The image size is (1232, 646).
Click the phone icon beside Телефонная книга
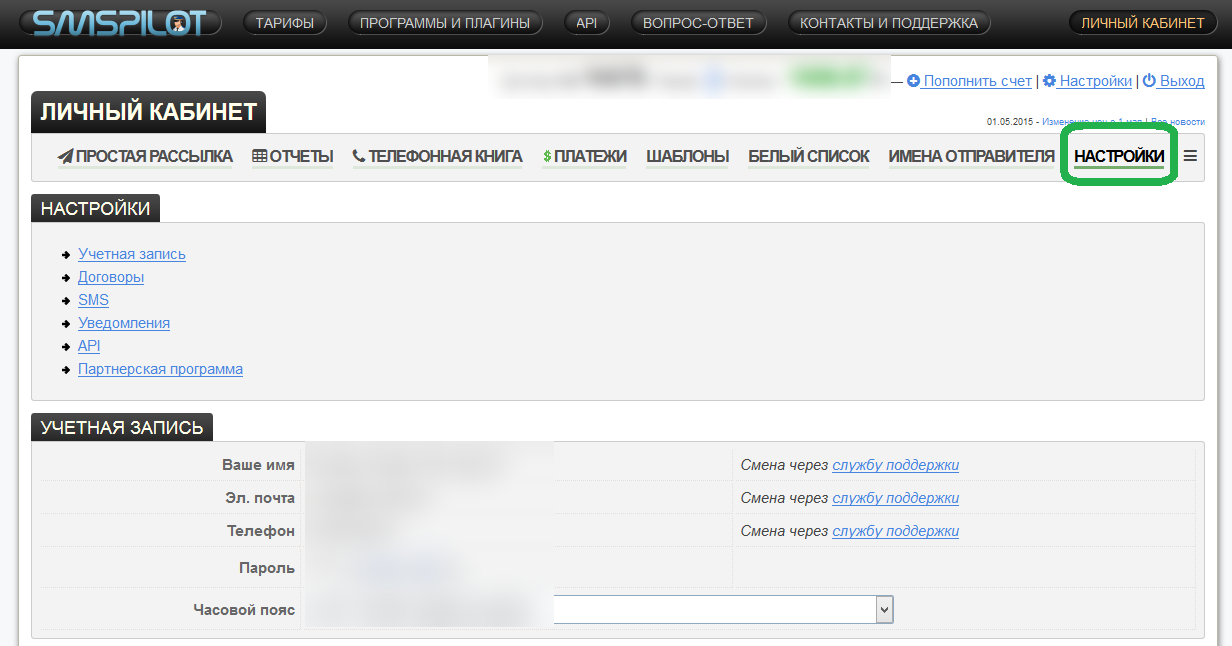[359, 156]
